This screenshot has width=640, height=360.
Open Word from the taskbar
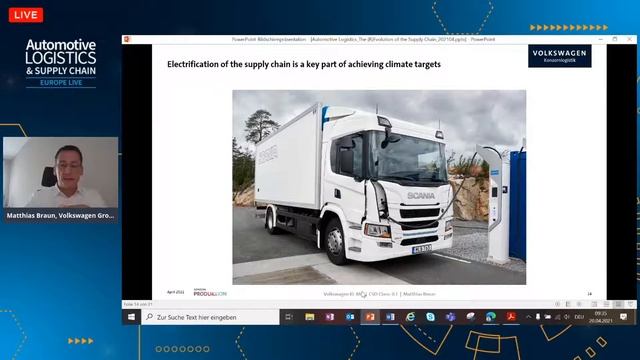pyautogui.click(x=390, y=317)
